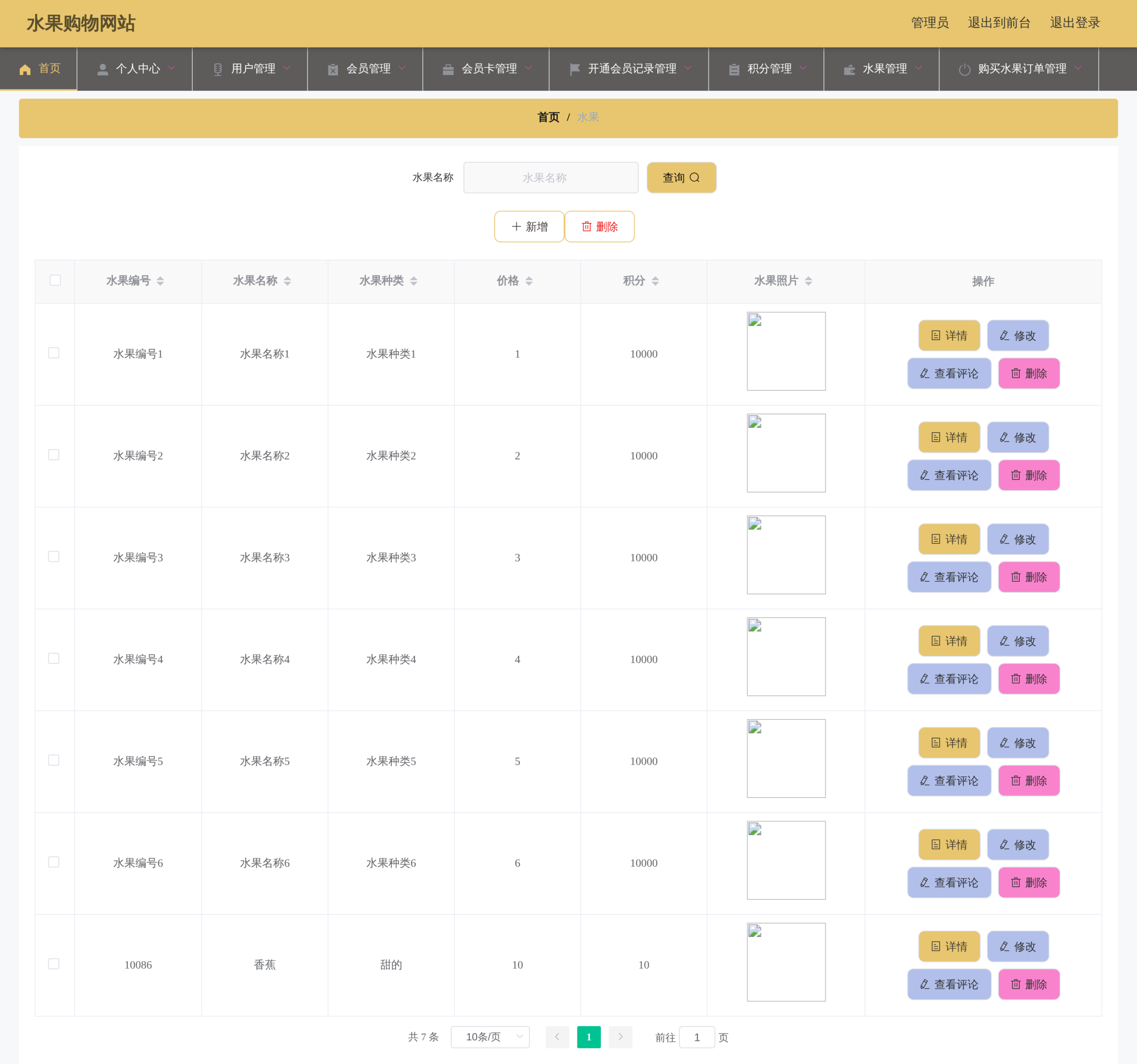Expand the 水果管理 menu chevron
Screen dimensions: 1137x1064
click(918, 68)
